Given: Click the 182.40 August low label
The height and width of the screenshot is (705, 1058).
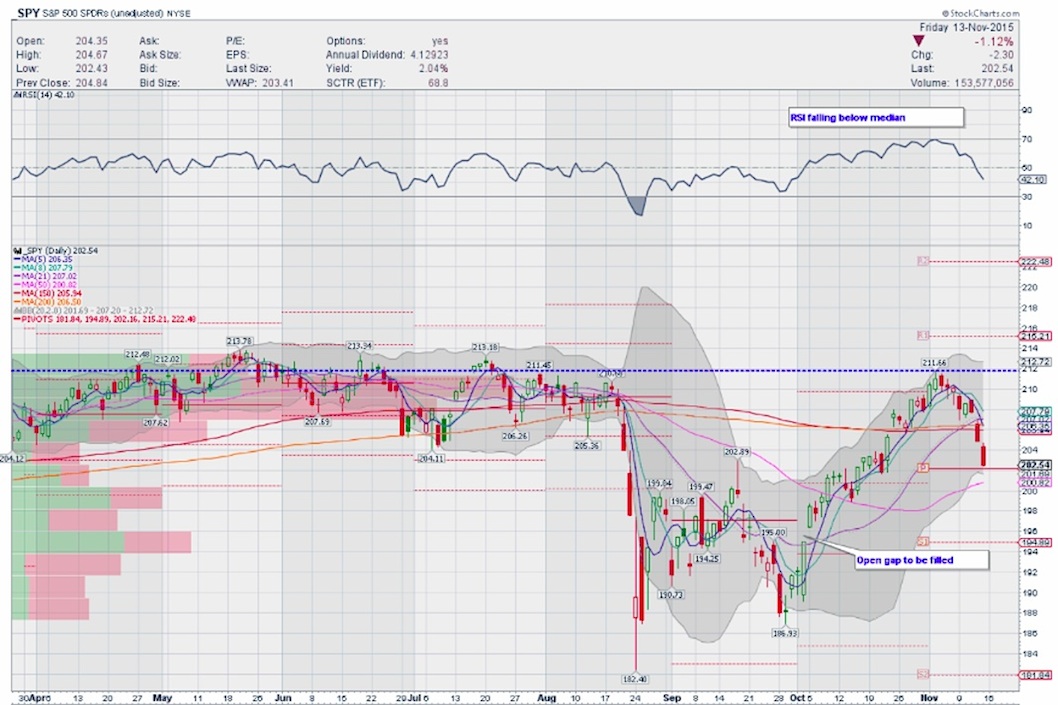Looking at the screenshot, I should [x=635, y=679].
